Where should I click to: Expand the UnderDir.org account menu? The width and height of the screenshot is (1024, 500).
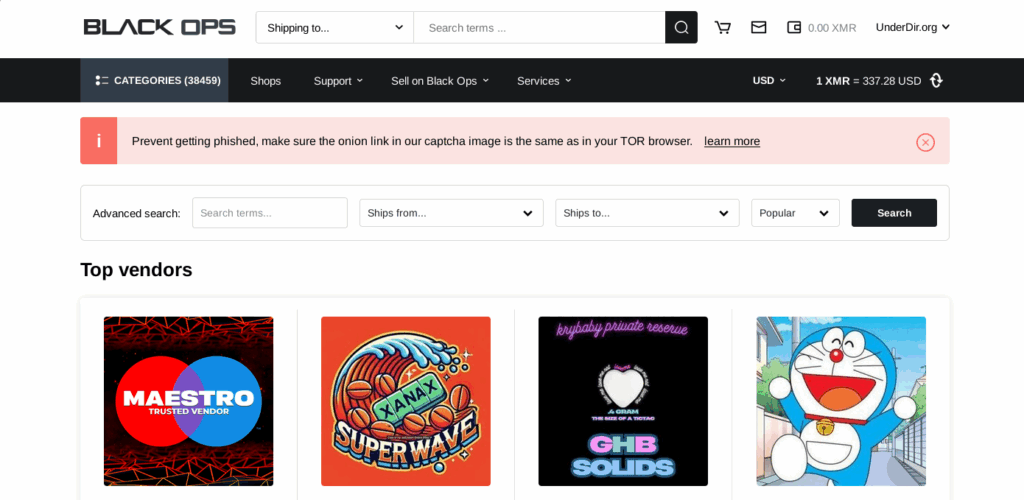[x=912, y=28]
